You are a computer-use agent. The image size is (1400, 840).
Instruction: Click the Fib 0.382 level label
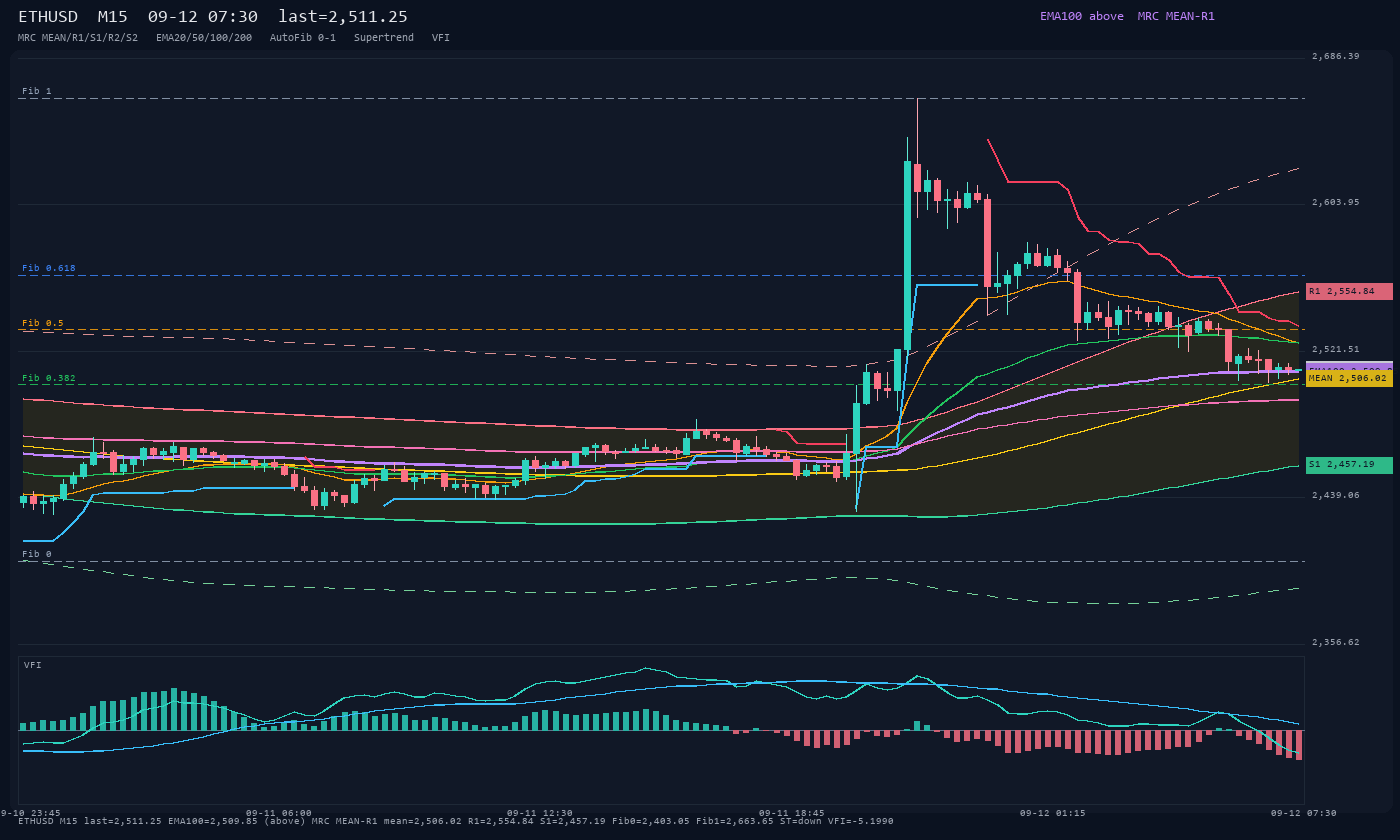tap(49, 378)
